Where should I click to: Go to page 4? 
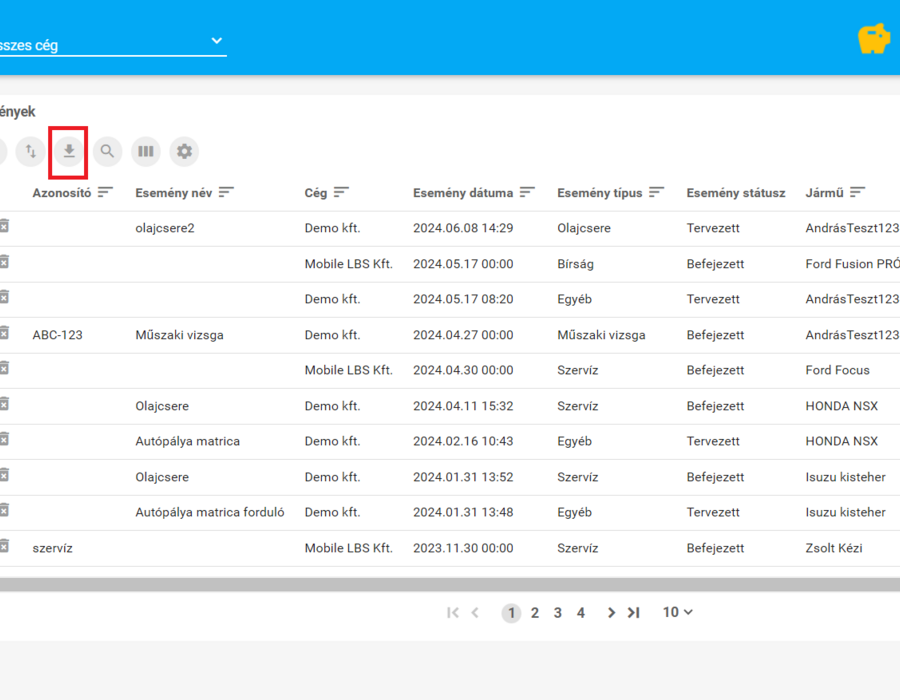click(581, 613)
